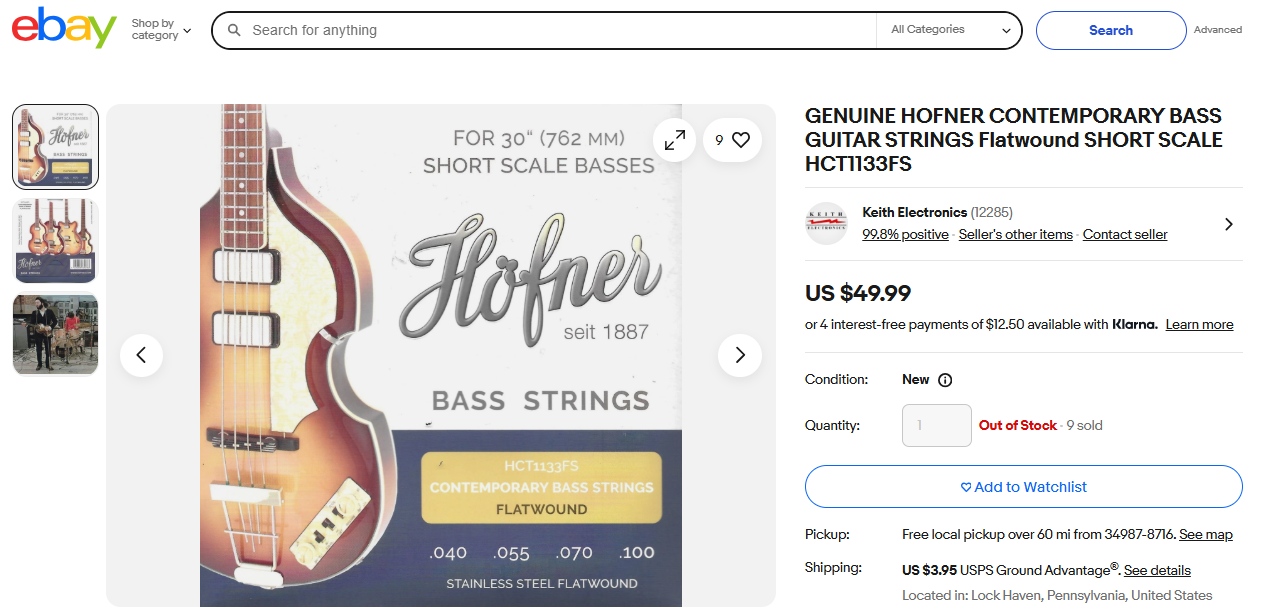The height and width of the screenshot is (613, 1266).
Task: Click the Contact seller link
Action: pos(1125,235)
